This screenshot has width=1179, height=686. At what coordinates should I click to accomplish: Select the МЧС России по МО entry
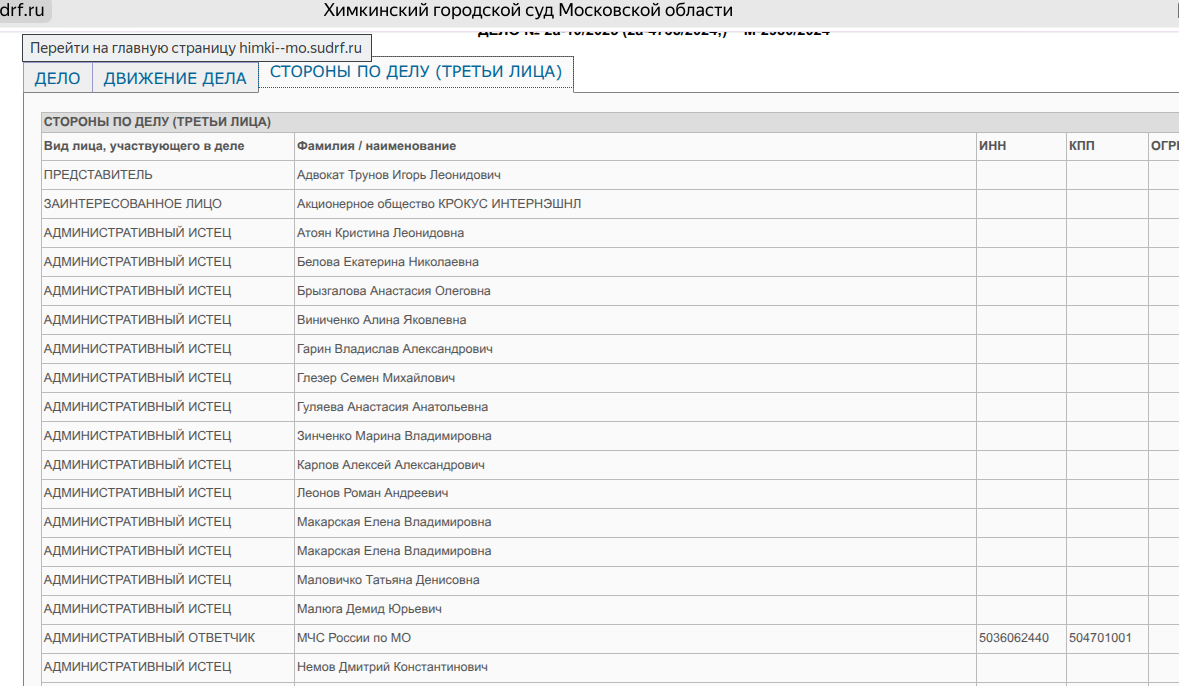(354, 638)
